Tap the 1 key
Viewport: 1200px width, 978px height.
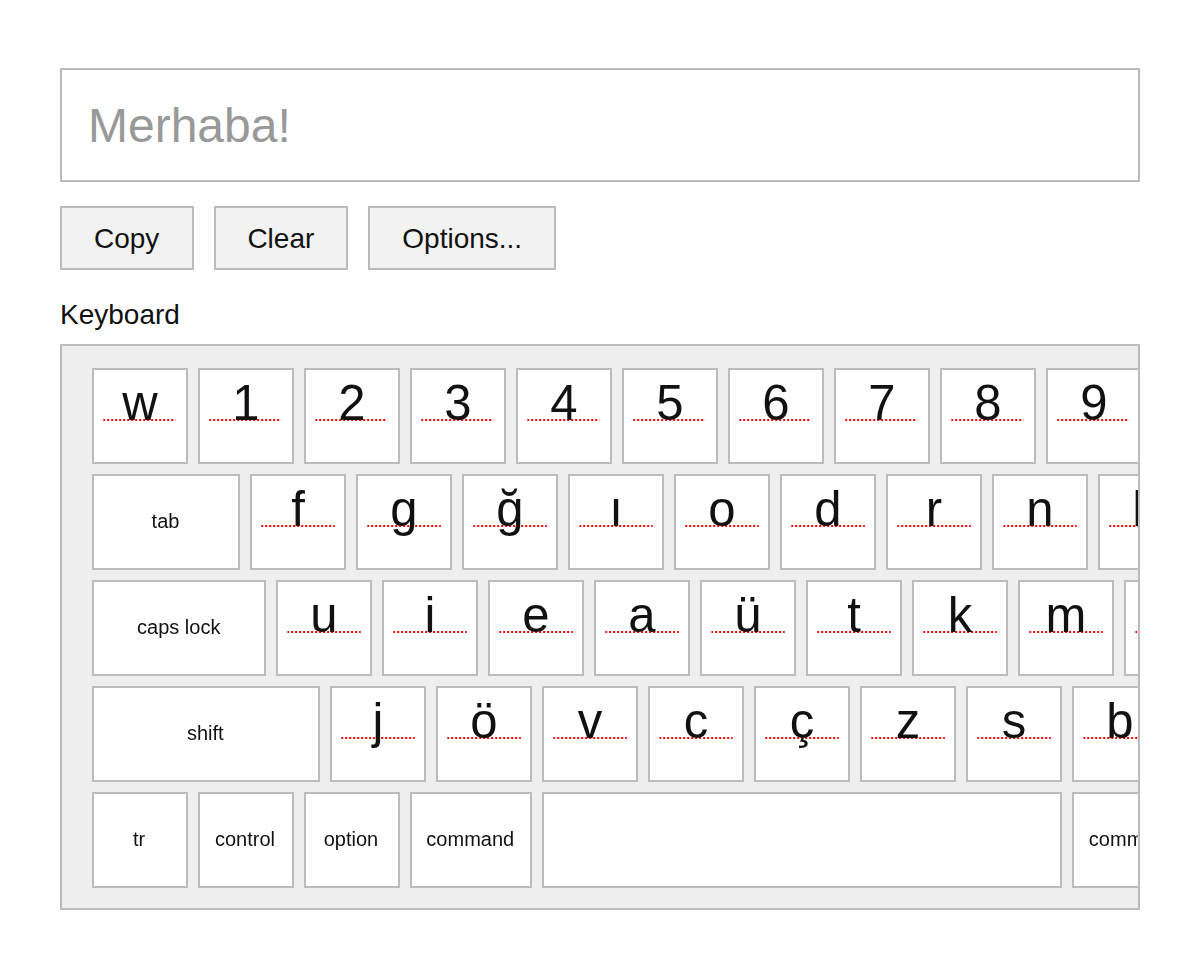point(246,416)
